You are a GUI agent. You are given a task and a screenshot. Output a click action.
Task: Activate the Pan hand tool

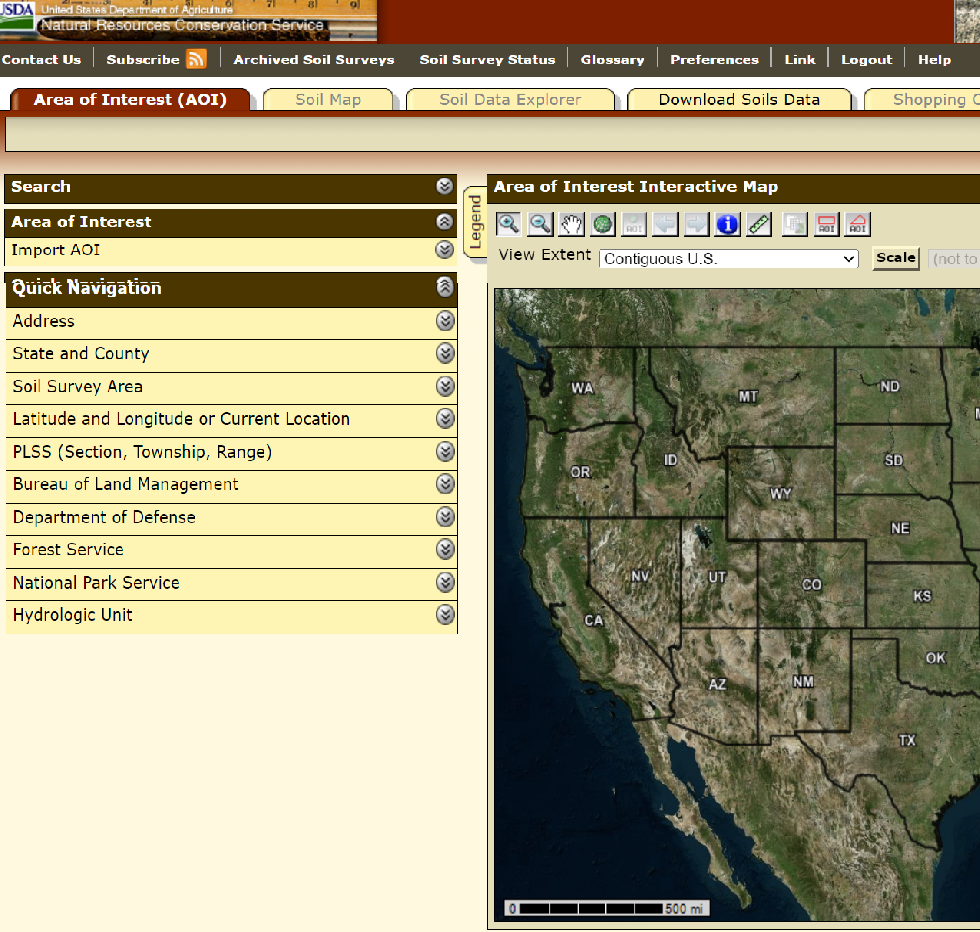tap(571, 224)
